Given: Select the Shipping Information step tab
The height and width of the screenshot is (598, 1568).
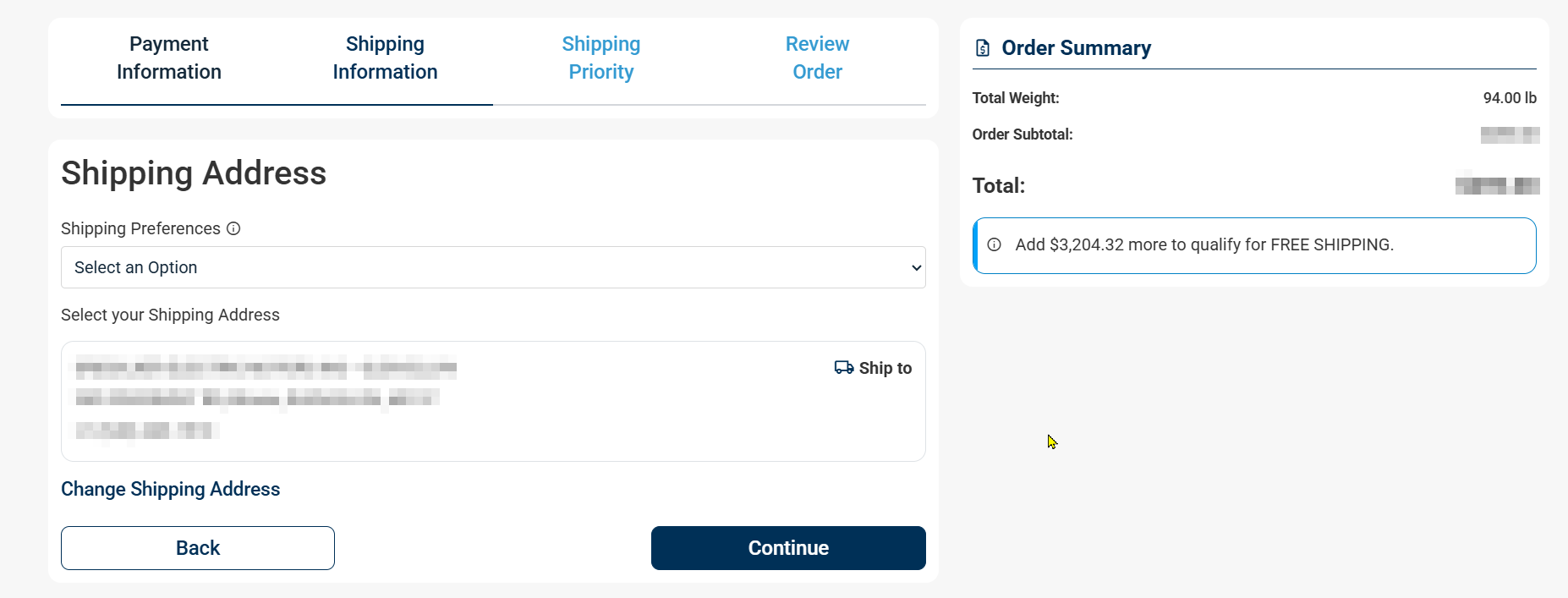Looking at the screenshot, I should (x=385, y=58).
